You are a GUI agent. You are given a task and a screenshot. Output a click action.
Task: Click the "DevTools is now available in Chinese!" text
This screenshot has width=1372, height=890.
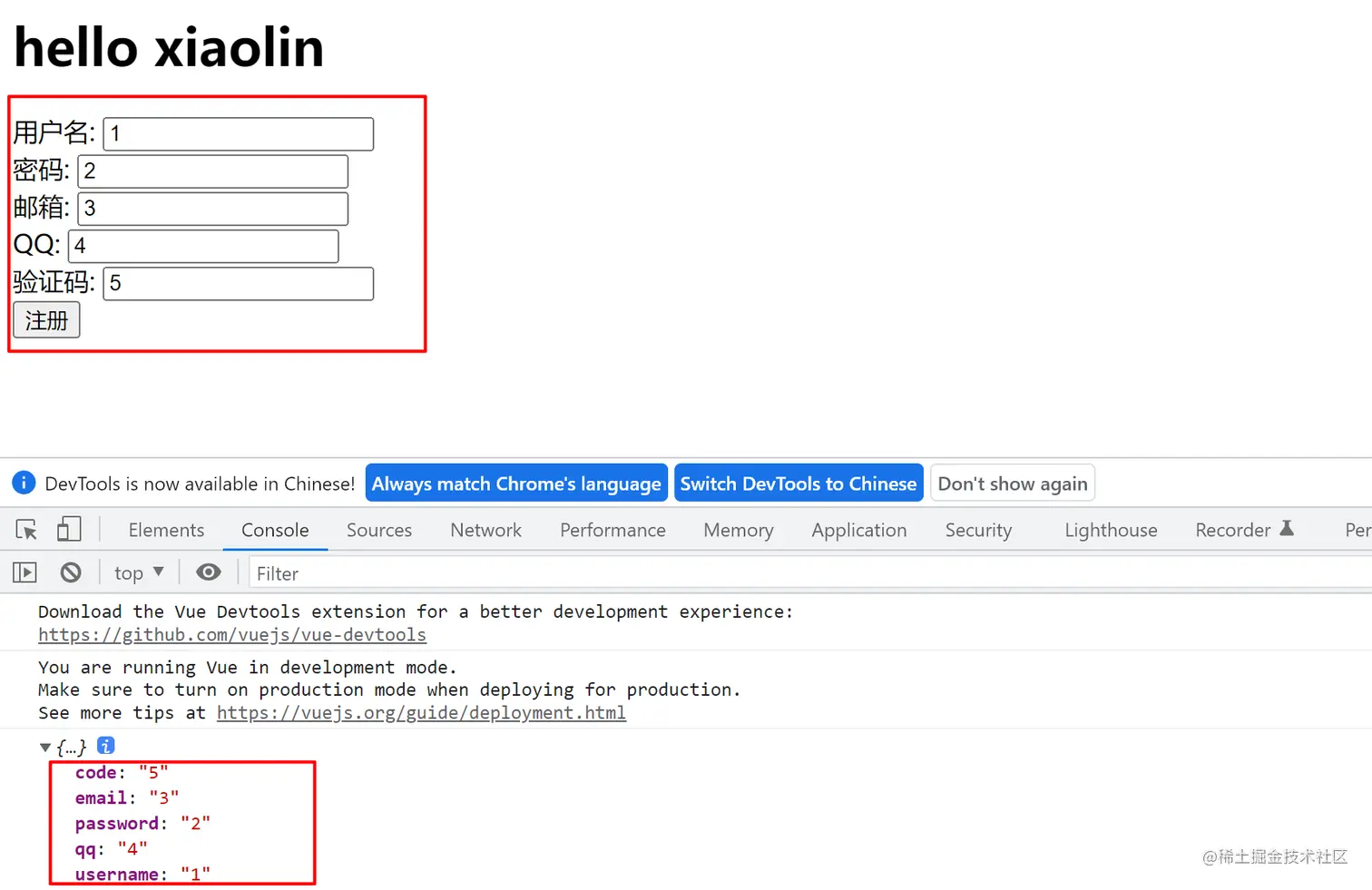tap(200, 484)
